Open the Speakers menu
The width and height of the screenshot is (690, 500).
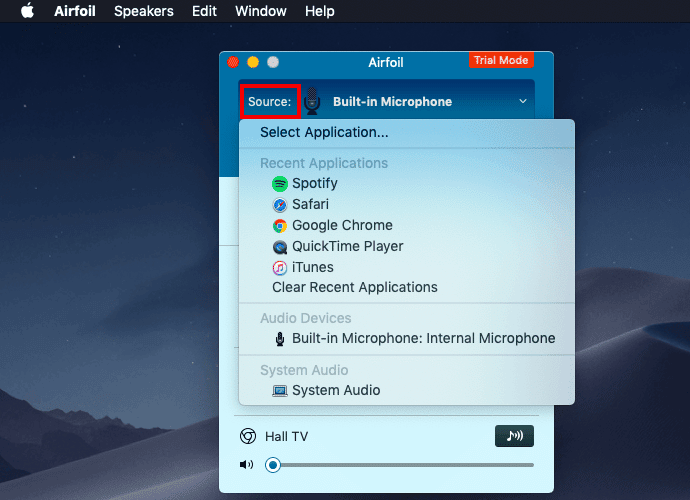143,11
